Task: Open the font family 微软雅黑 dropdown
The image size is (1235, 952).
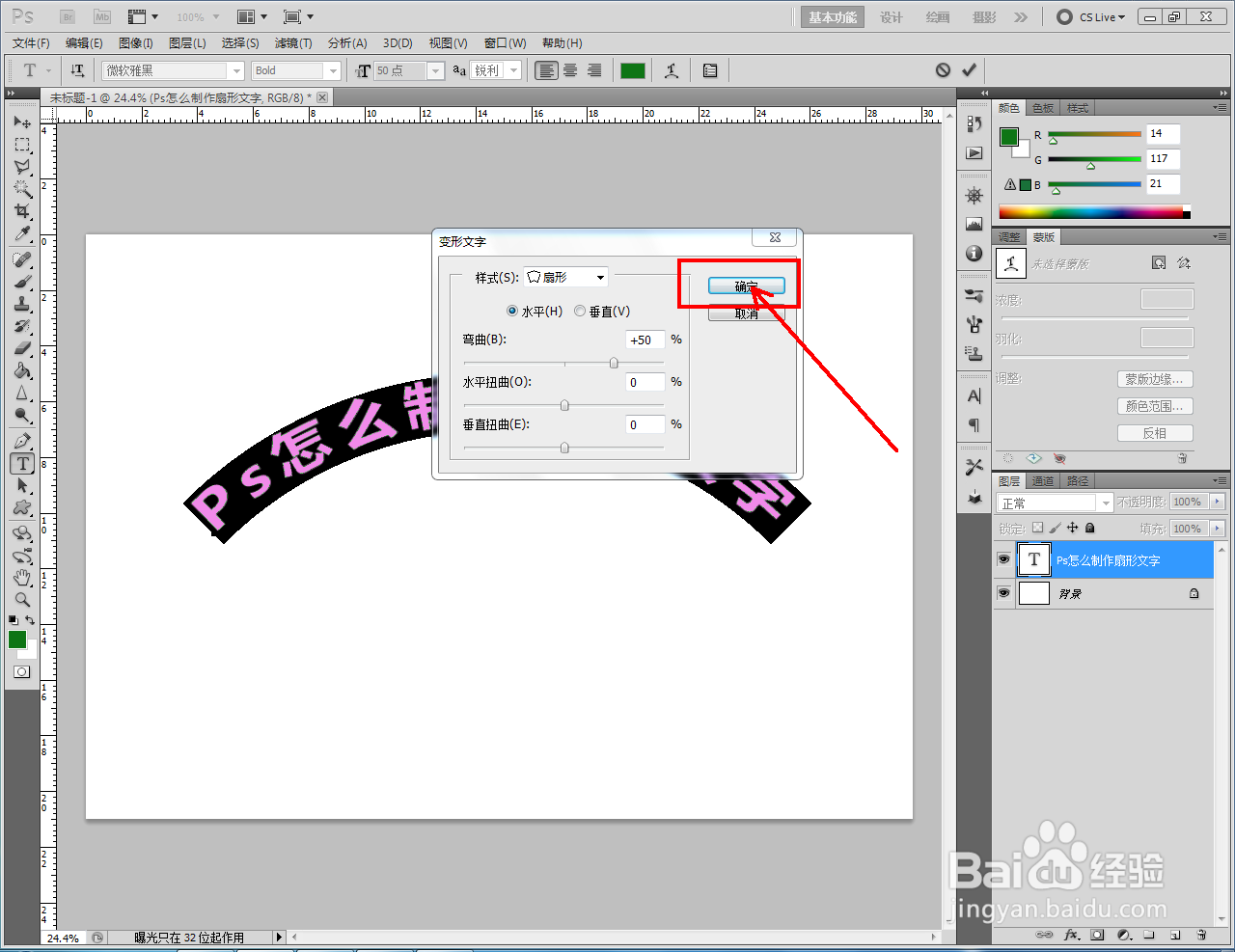Action: (236, 70)
